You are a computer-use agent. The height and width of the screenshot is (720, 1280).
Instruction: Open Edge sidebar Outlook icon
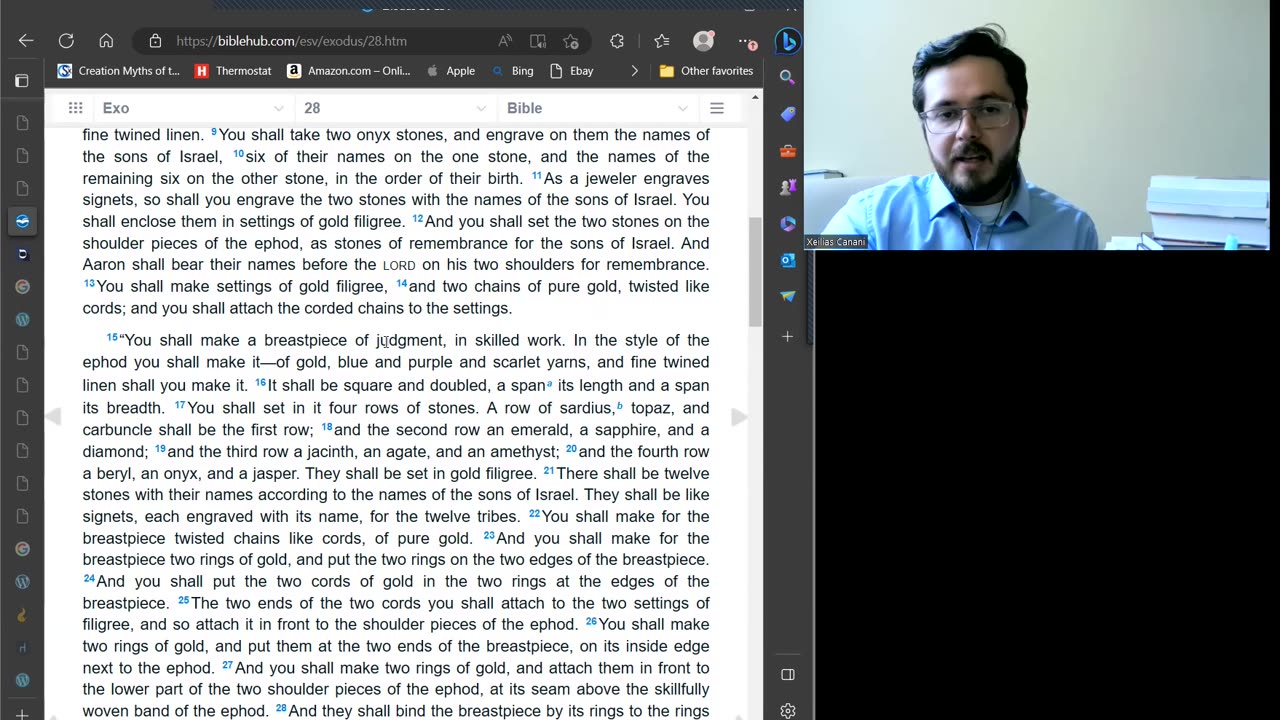pyautogui.click(x=788, y=260)
